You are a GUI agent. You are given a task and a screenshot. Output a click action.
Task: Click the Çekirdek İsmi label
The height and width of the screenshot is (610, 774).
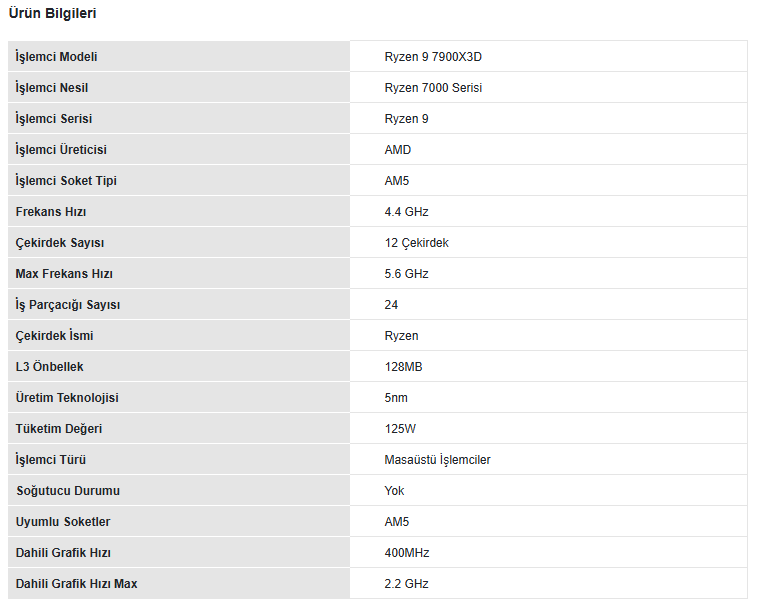(x=55, y=336)
